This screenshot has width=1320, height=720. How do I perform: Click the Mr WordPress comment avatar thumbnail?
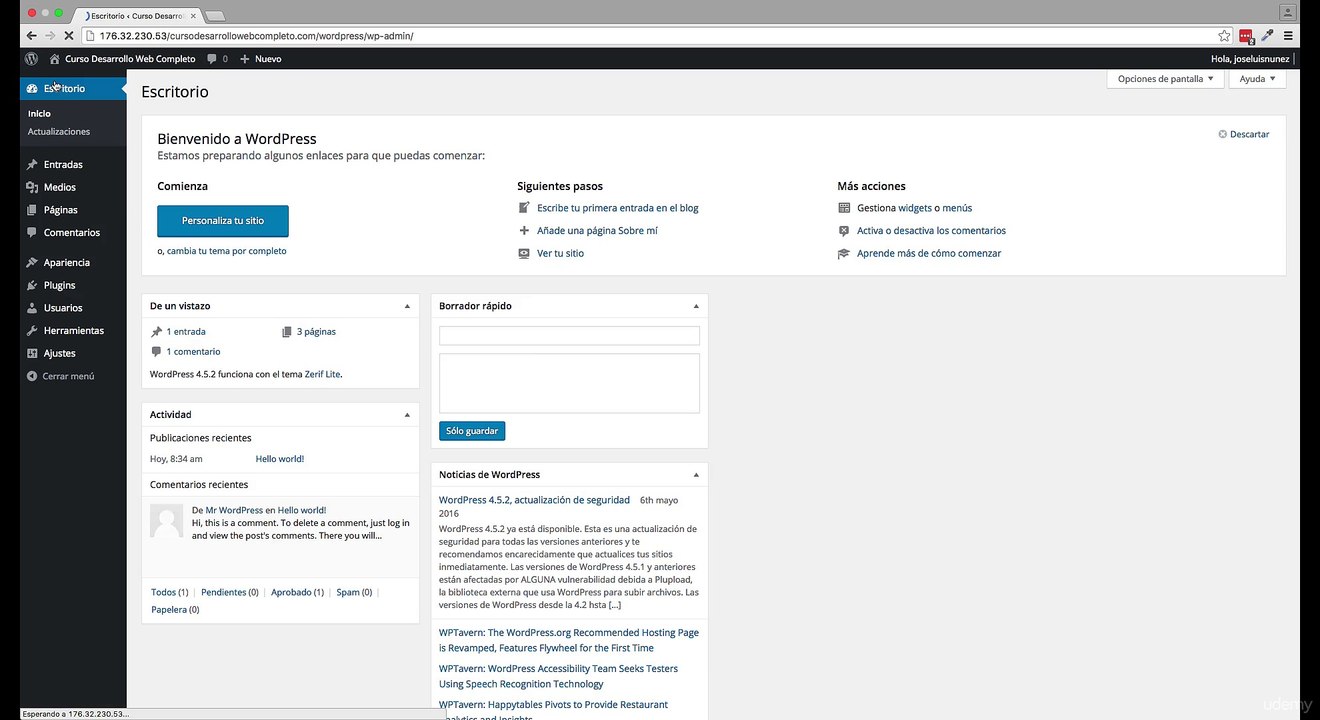(166, 520)
